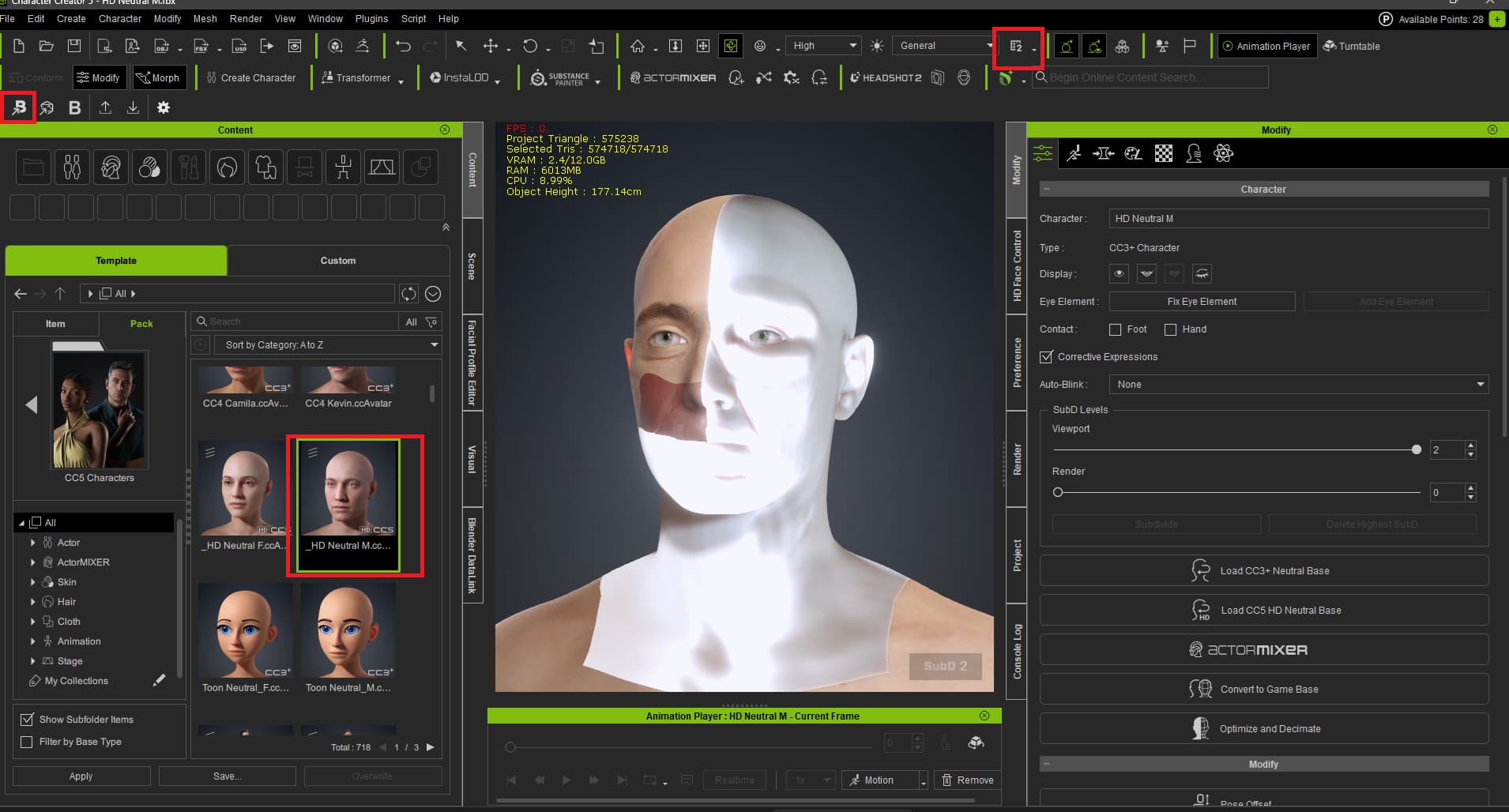This screenshot has height=812, width=1509.
Task: Select the Home camera view icon
Action: point(638,46)
